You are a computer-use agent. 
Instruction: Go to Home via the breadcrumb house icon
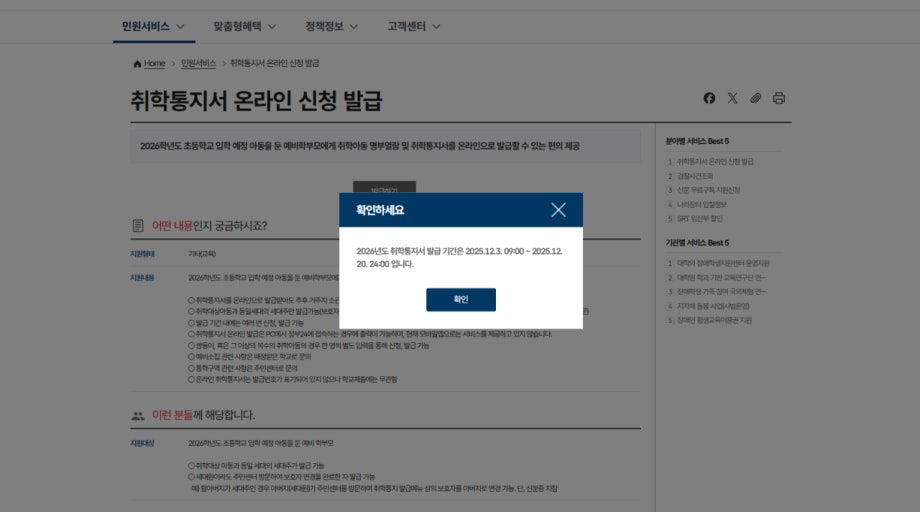(x=137, y=63)
